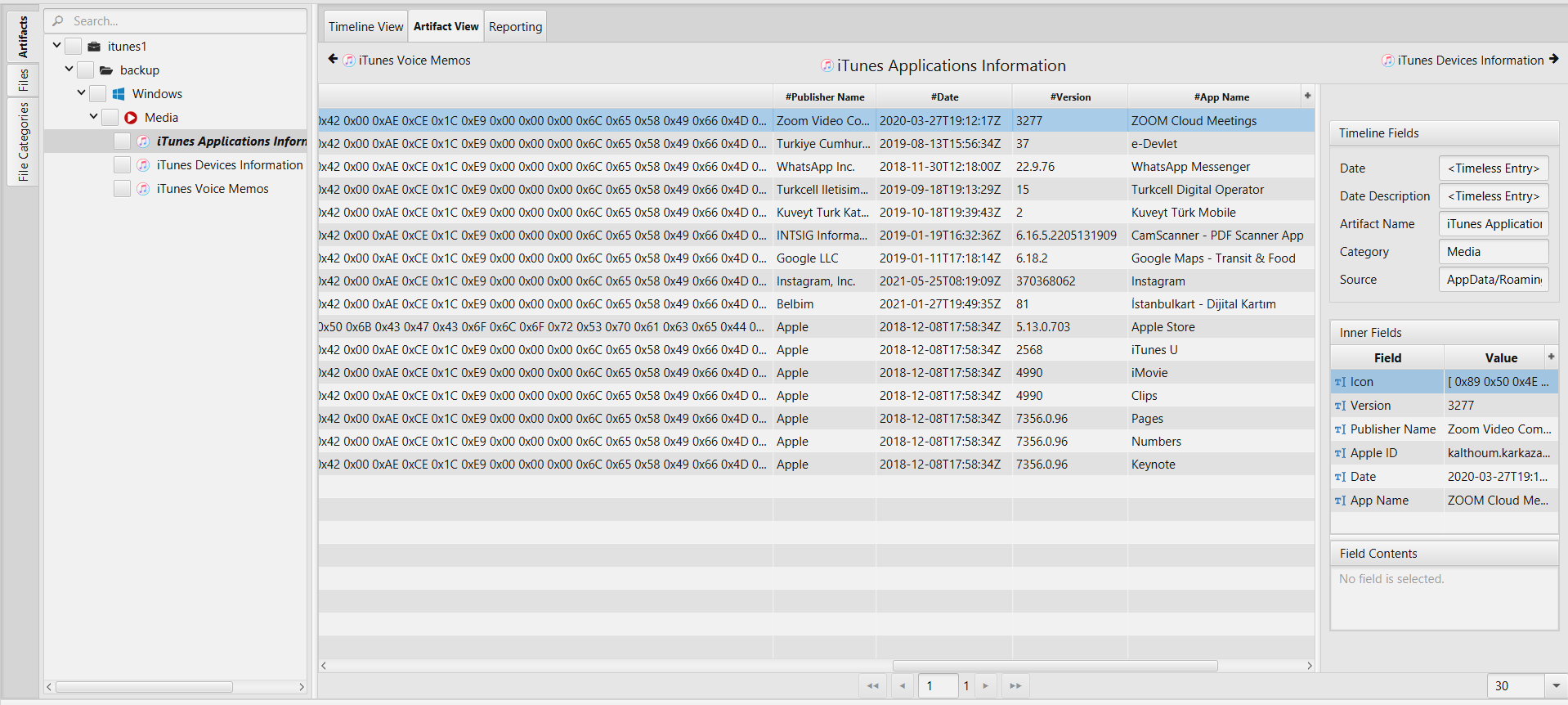Add inner field column with plus icon
The width and height of the screenshot is (1568, 705).
[1551, 357]
